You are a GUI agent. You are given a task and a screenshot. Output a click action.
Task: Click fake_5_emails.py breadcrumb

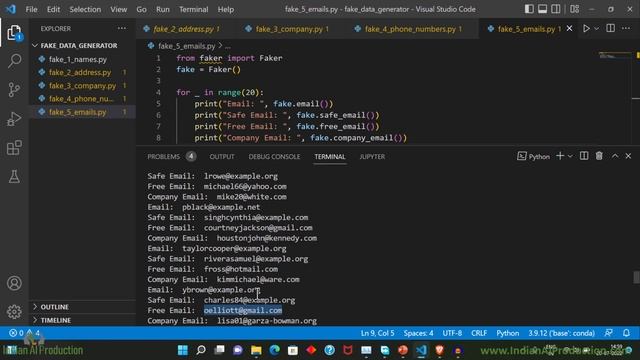[x=186, y=46]
